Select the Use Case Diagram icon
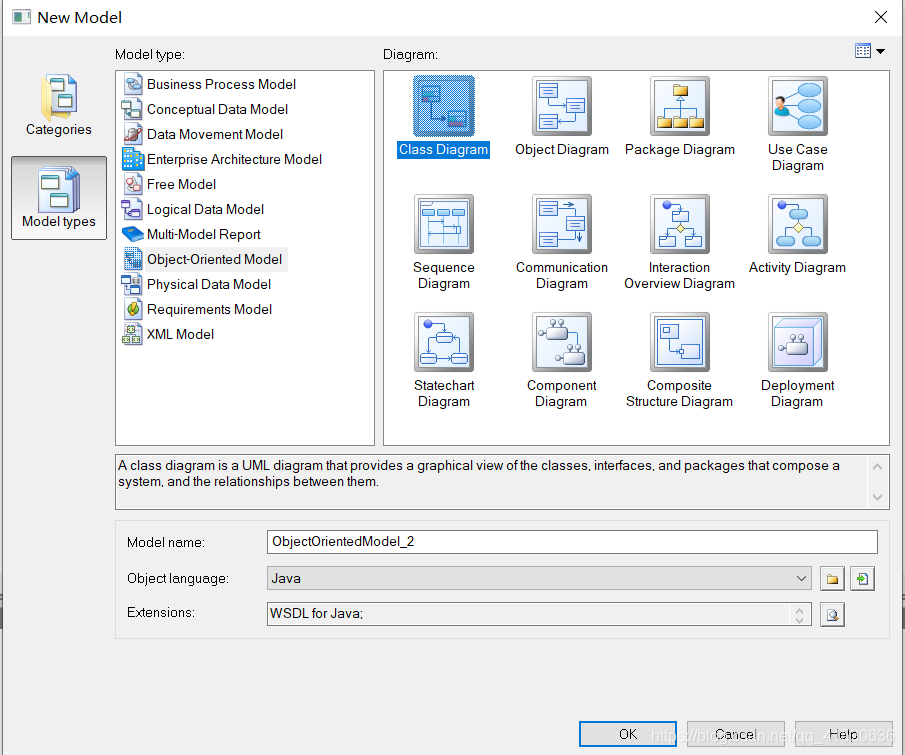This screenshot has width=905, height=755. (x=798, y=106)
